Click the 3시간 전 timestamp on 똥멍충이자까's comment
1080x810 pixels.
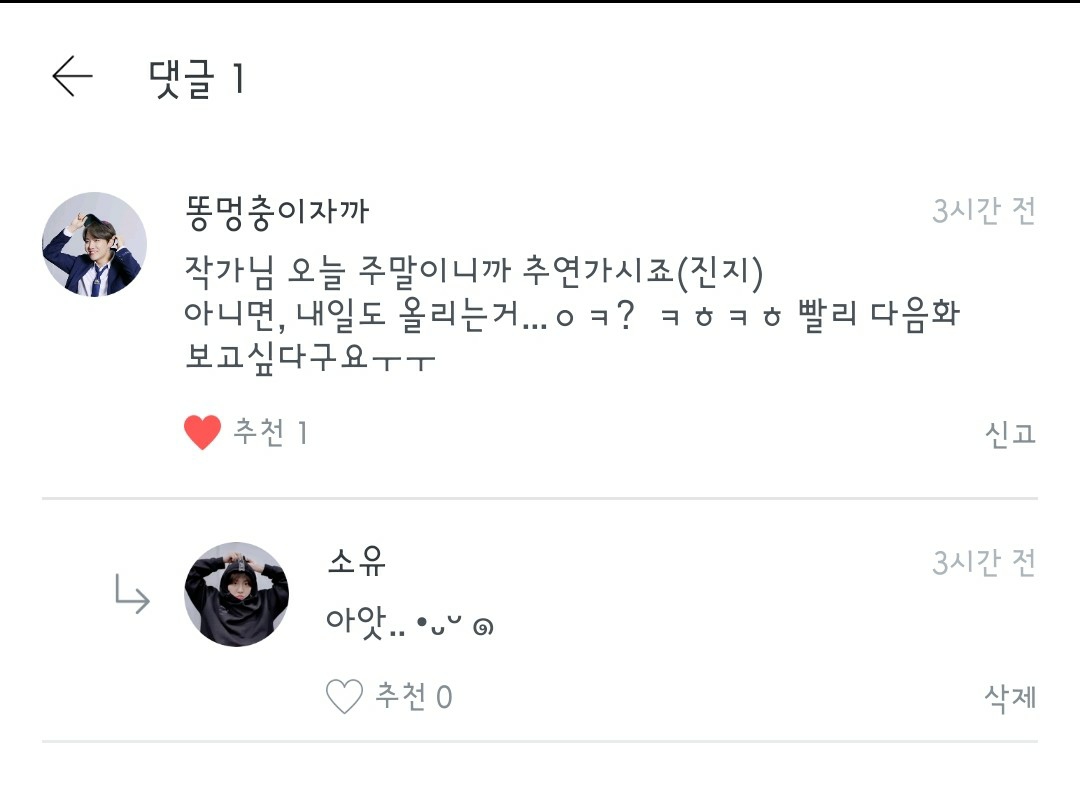983,212
